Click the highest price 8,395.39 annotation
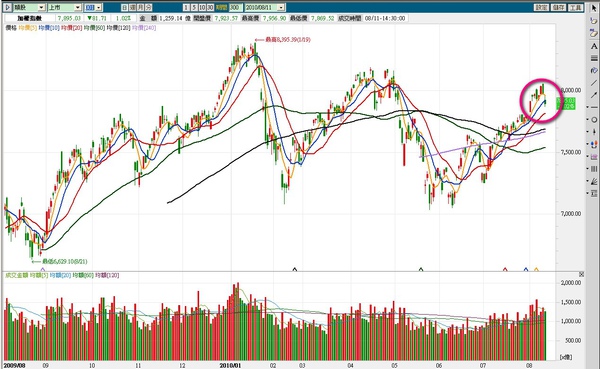Viewport: 600px width, 369px height. coord(283,39)
